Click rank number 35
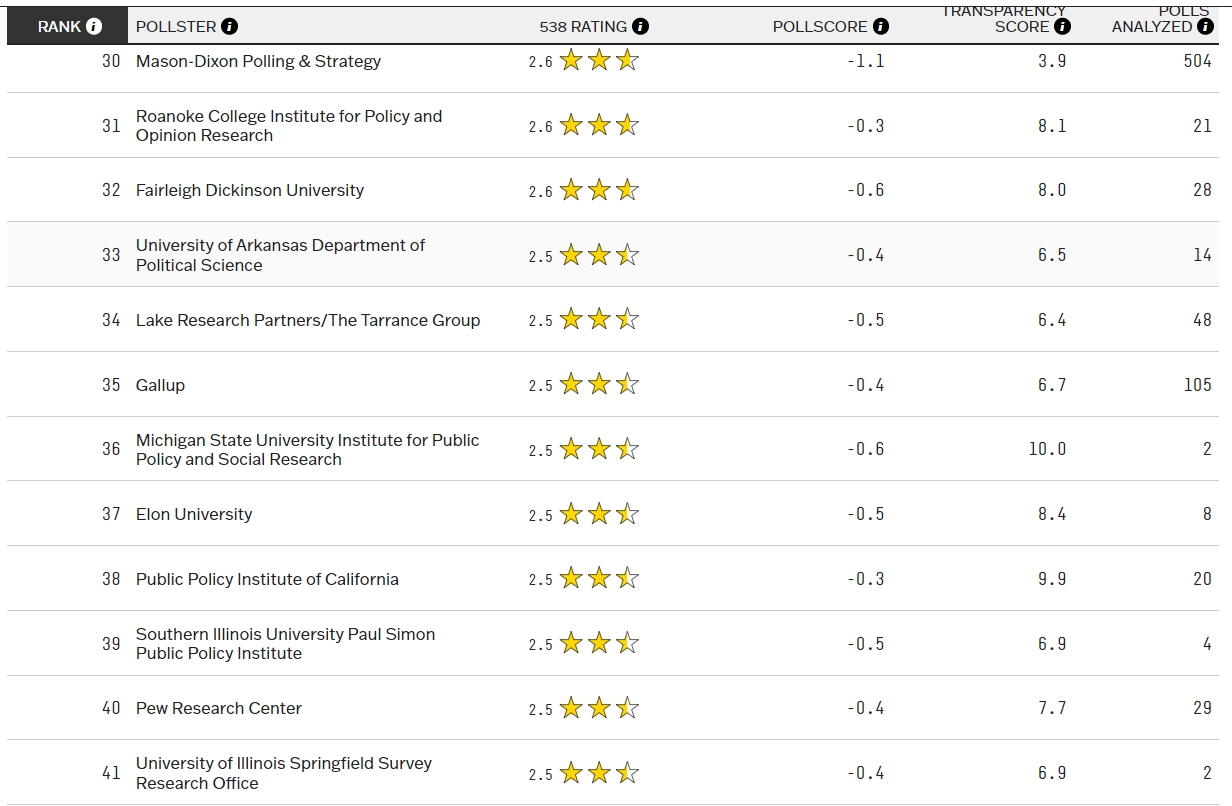The height and width of the screenshot is (806, 1232). (x=111, y=385)
